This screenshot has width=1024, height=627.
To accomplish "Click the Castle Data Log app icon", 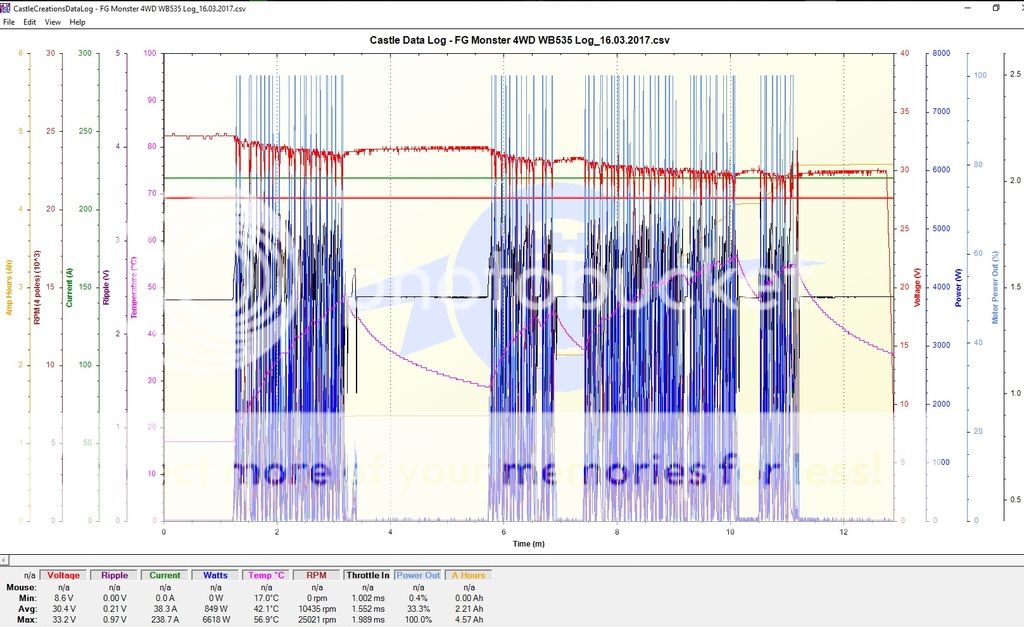I will [6, 7].
